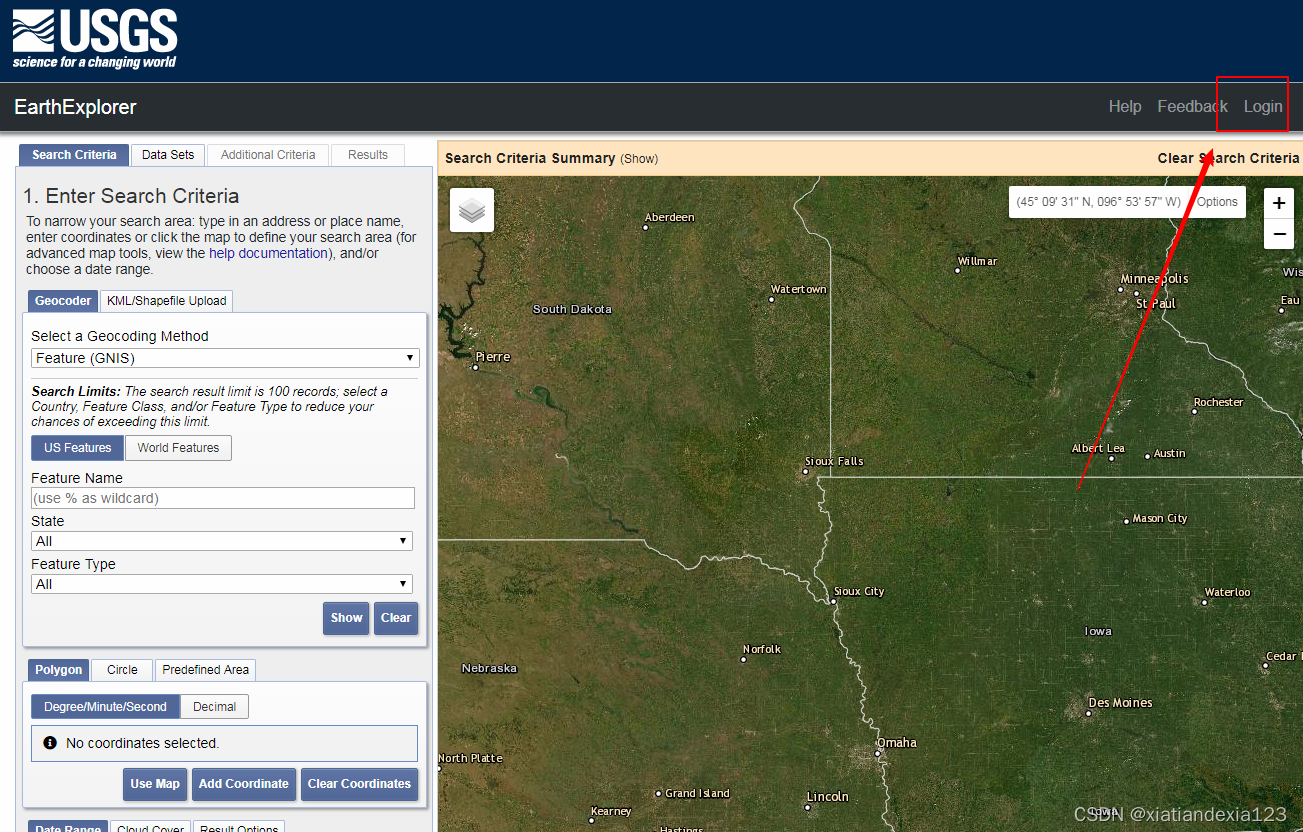Open the map layers icon
Viewport: 1303px width, 832px height.
[472, 210]
